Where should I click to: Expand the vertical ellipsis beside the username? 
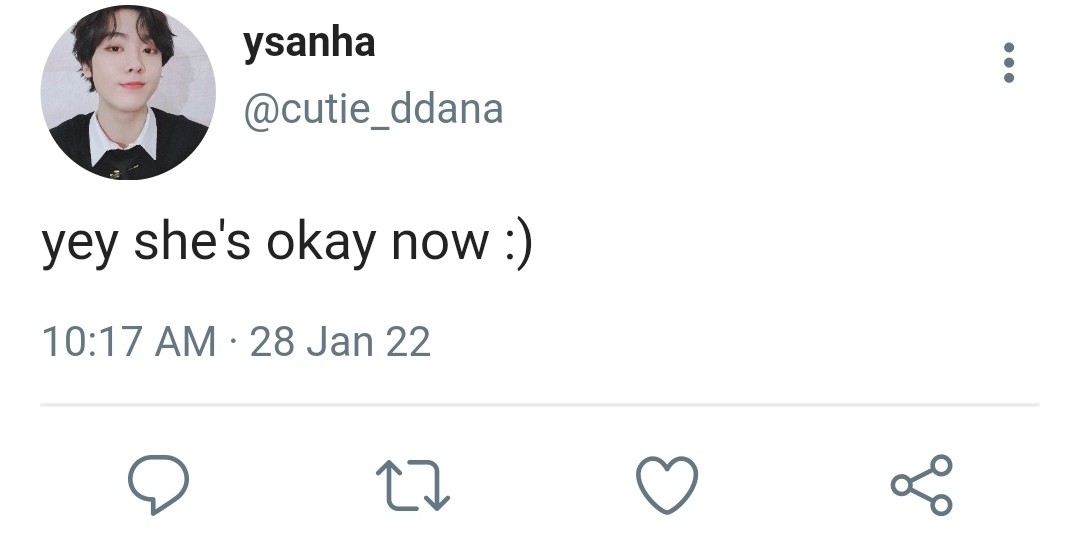tap(1008, 63)
